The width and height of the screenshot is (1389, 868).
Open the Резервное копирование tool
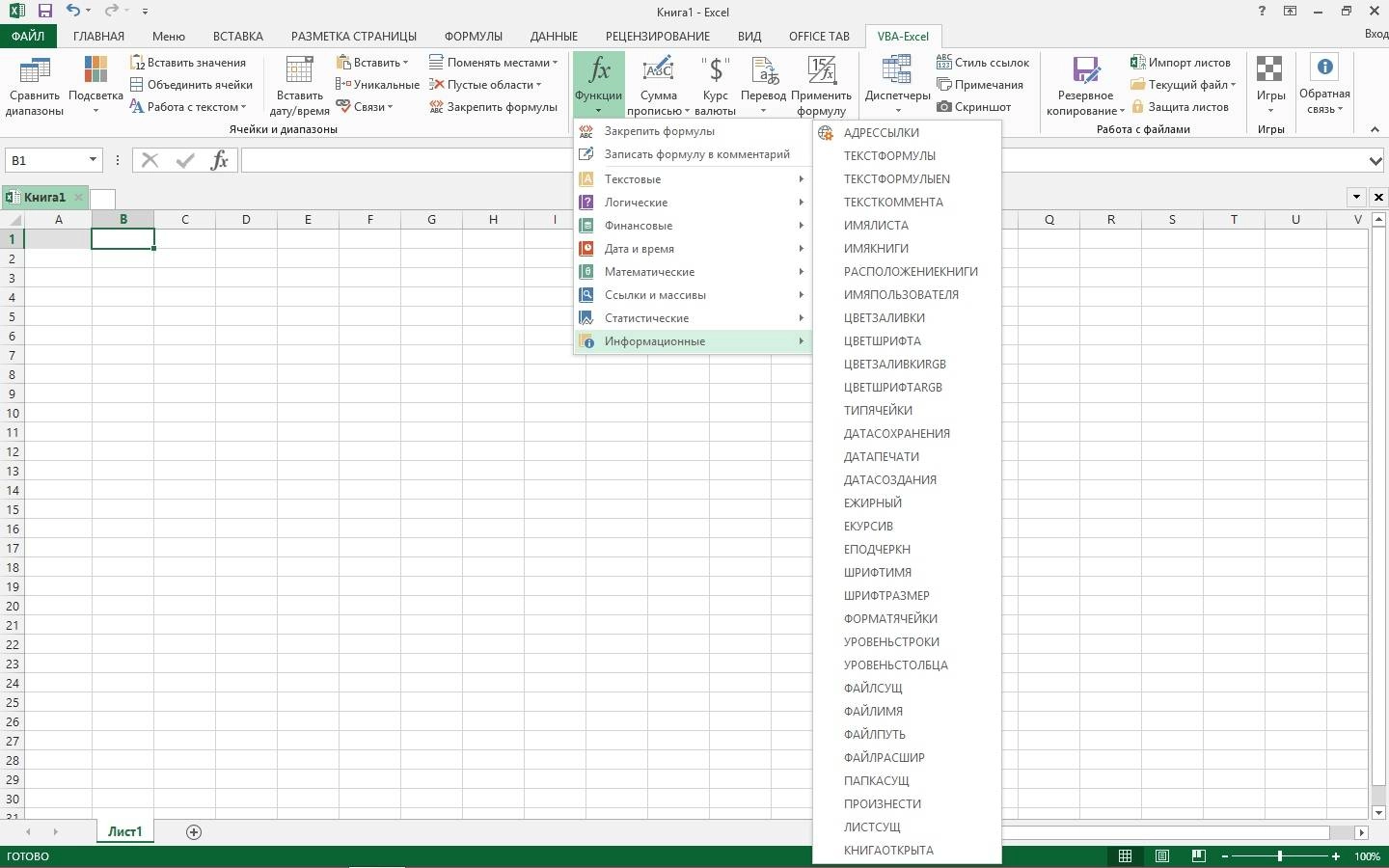(x=1086, y=86)
